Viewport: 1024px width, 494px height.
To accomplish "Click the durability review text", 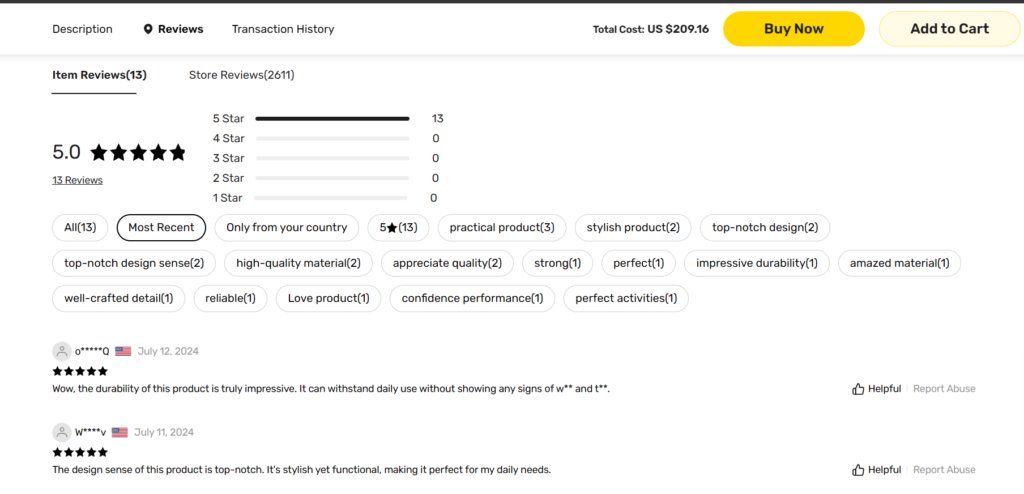I will click(x=331, y=389).
